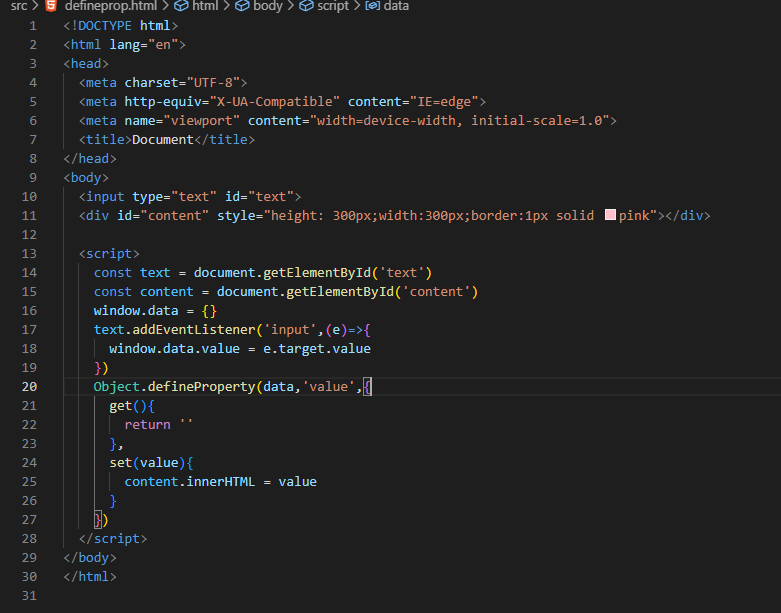Click the "UTF-8" charset value
Screen dimensions: 781x613
[214, 83]
